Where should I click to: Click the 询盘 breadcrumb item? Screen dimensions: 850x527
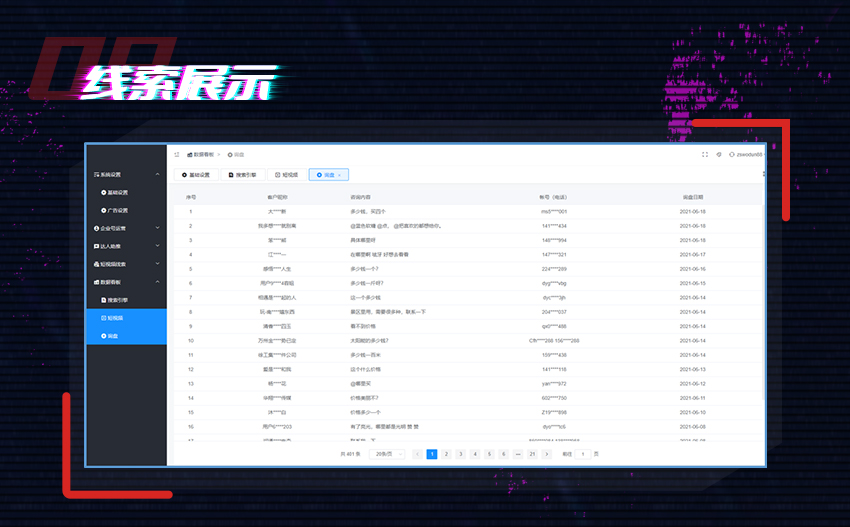[236, 155]
